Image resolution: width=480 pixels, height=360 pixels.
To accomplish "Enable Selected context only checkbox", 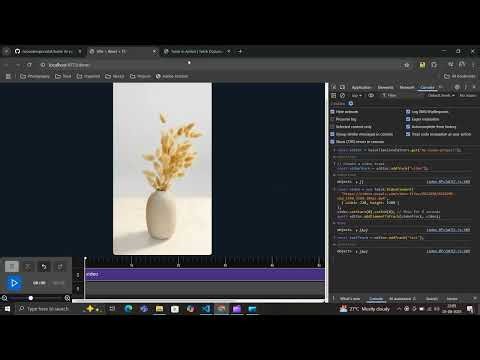I will click(x=332, y=127).
